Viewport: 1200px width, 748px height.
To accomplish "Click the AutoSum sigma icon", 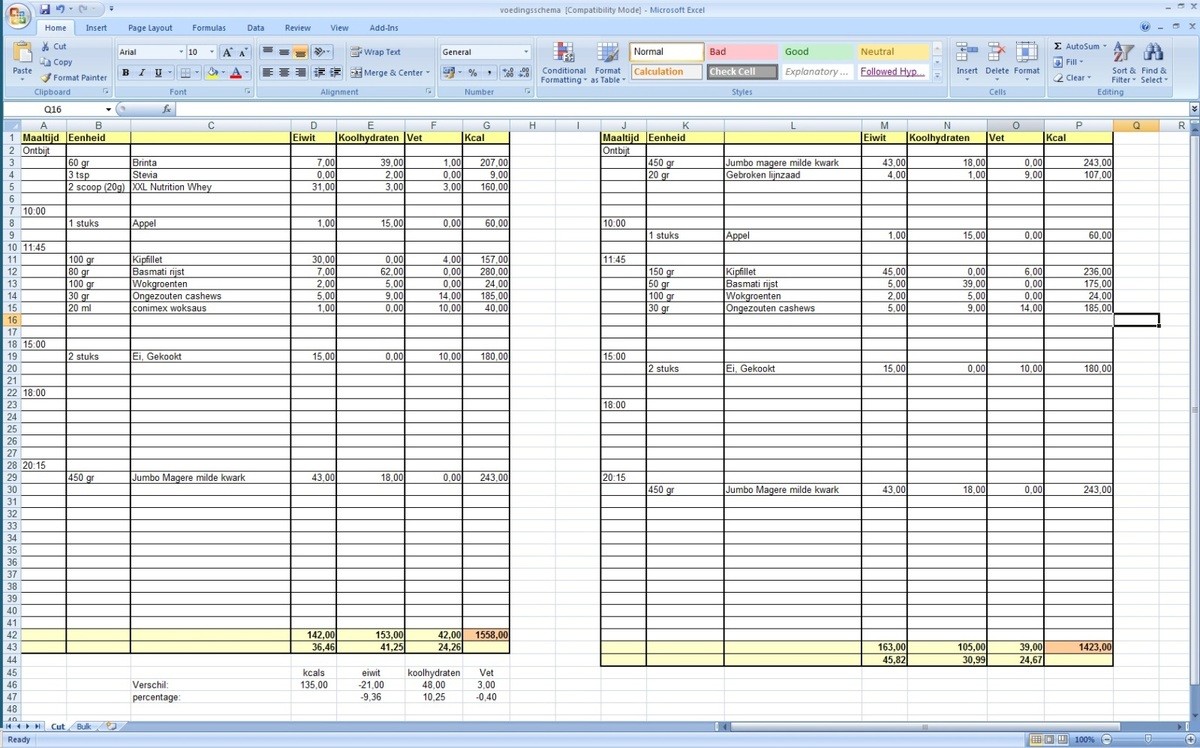I will click(1059, 46).
